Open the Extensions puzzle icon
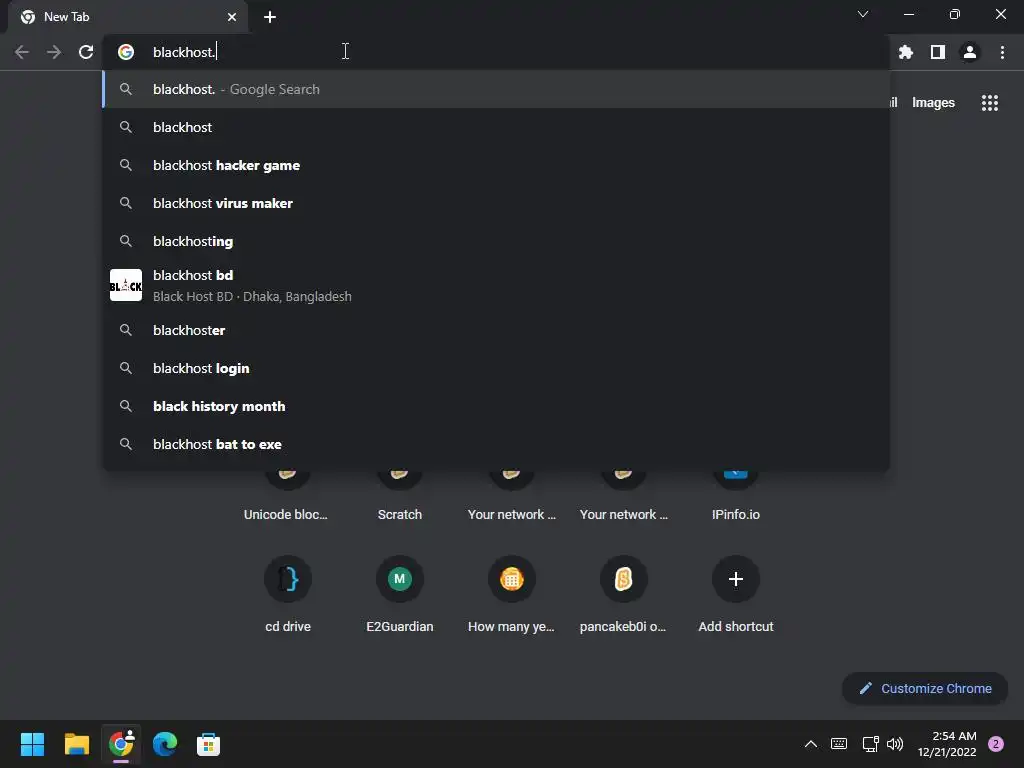 [905, 52]
